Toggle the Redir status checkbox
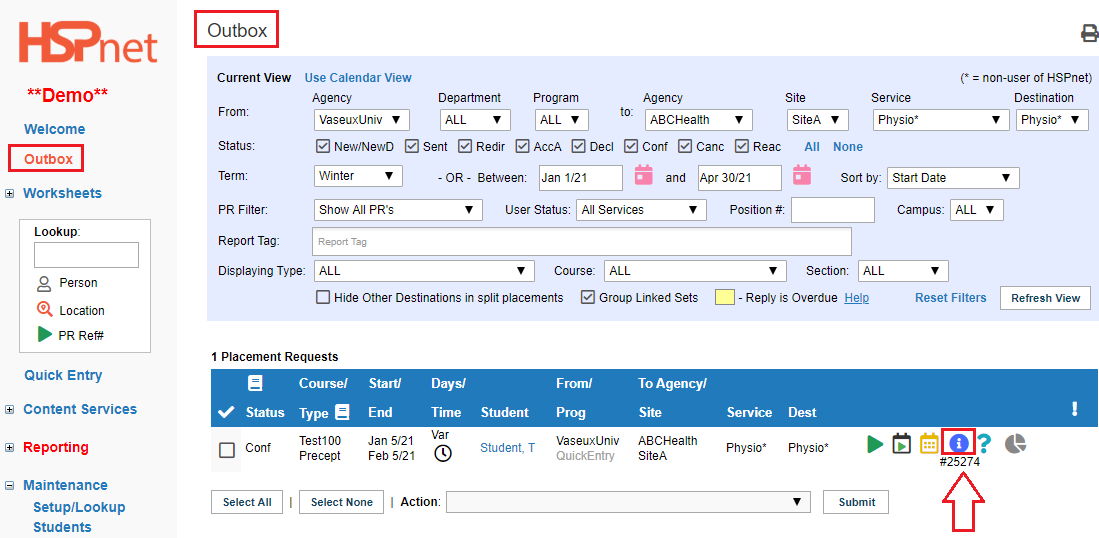Viewport: 1099px width, 538px height. pyautogui.click(x=465, y=146)
